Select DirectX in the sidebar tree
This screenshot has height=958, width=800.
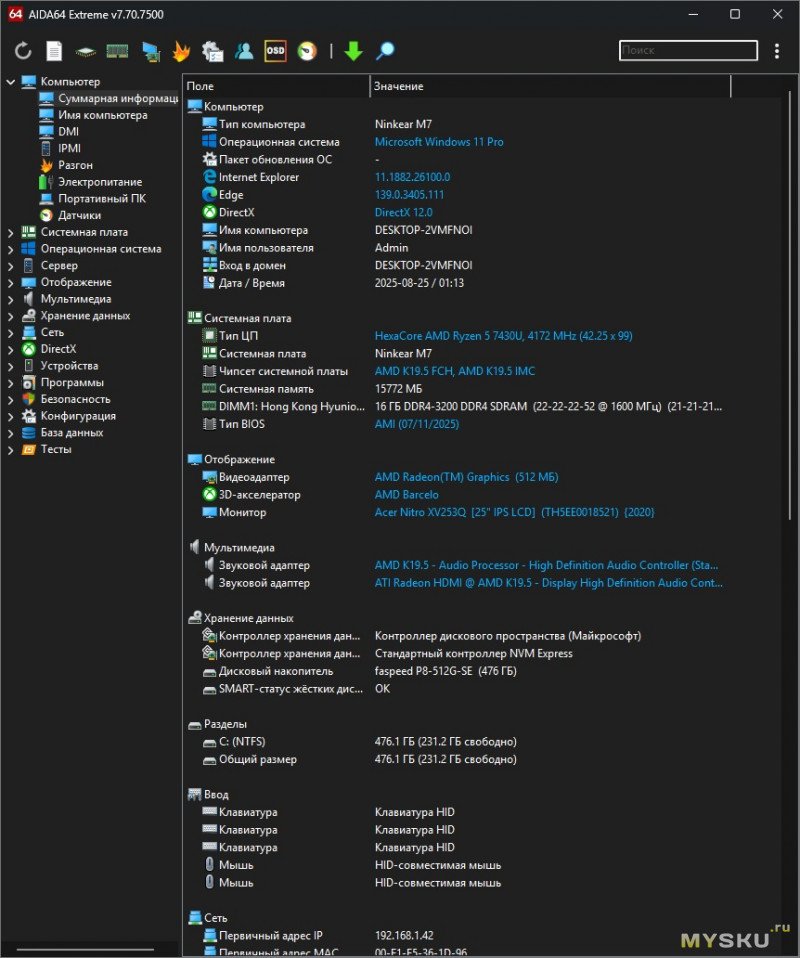(x=58, y=349)
